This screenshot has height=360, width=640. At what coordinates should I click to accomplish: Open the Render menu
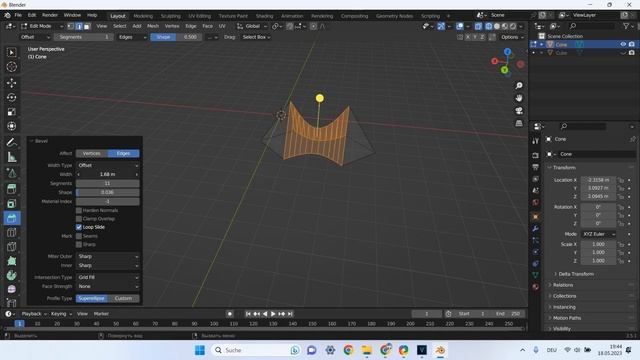tap(50, 15)
